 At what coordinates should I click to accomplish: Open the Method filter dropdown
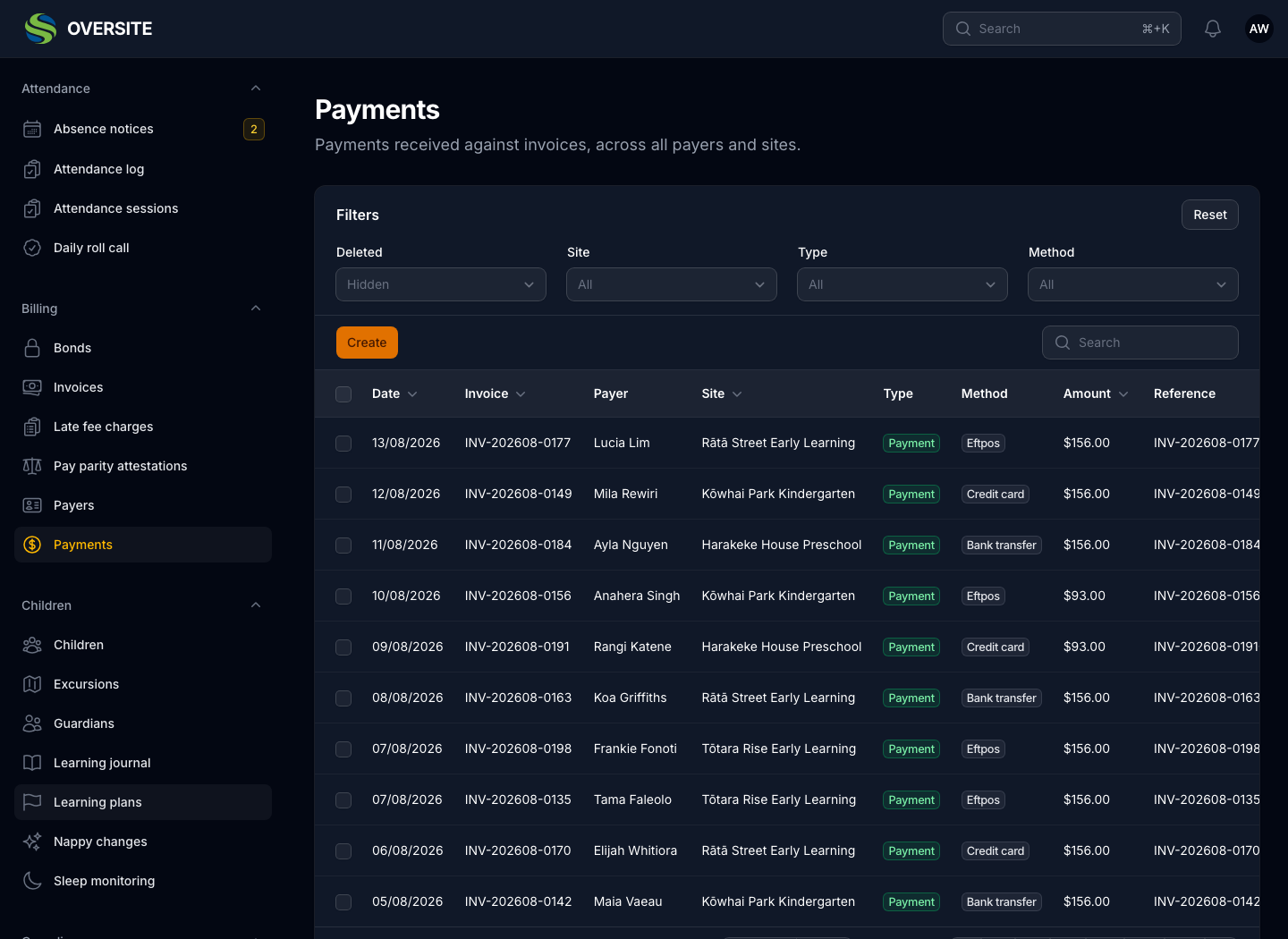tap(1133, 284)
